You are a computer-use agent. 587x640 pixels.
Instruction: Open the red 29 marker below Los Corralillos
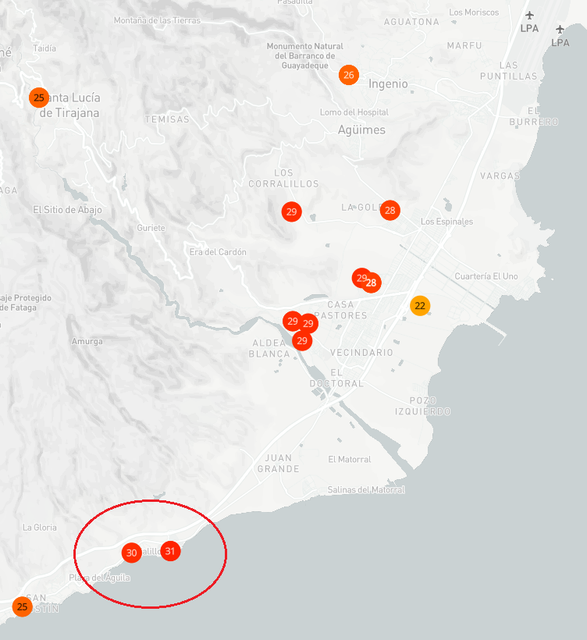coord(291,211)
